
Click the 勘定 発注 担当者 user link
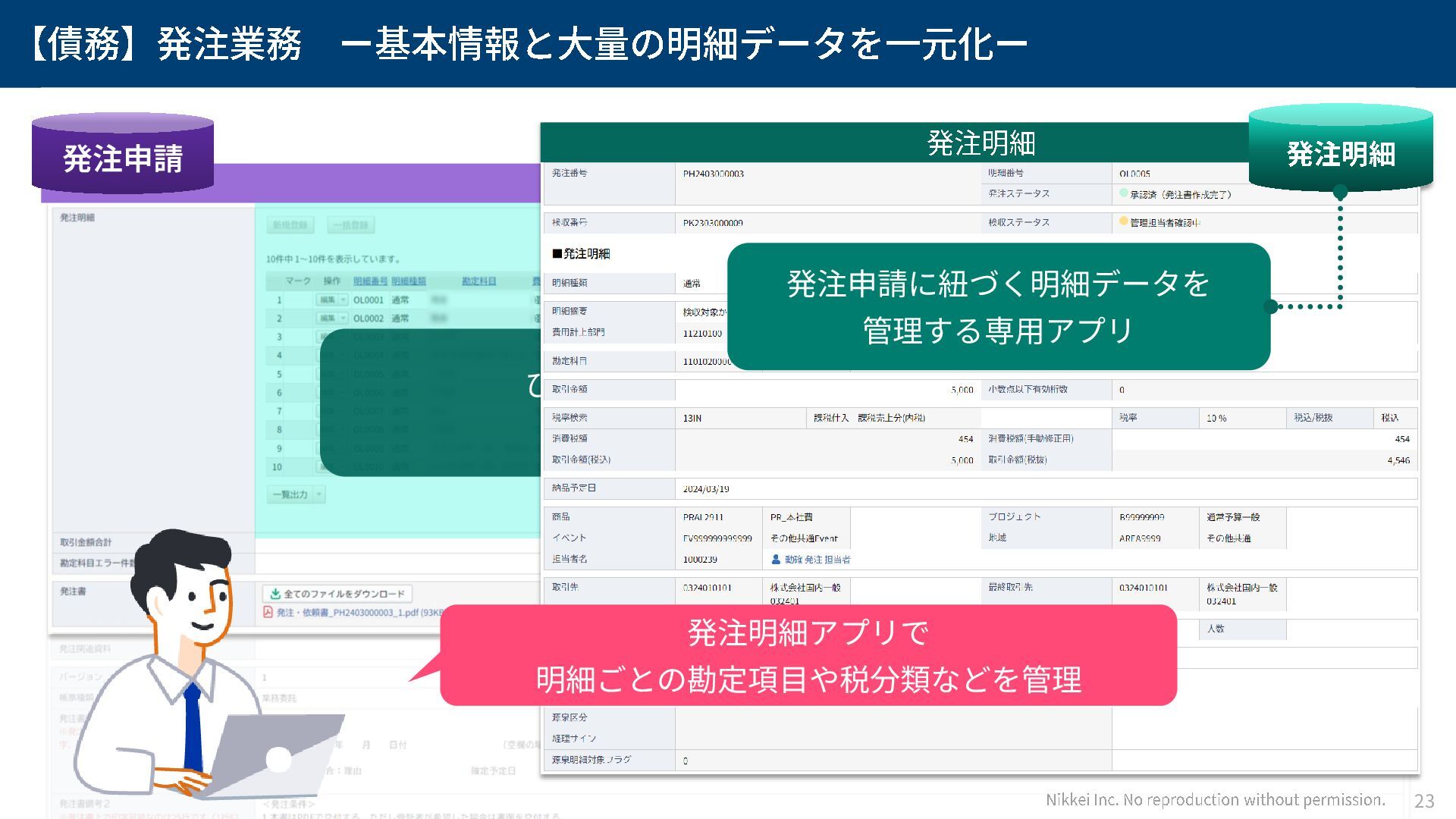pyautogui.click(x=817, y=560)
